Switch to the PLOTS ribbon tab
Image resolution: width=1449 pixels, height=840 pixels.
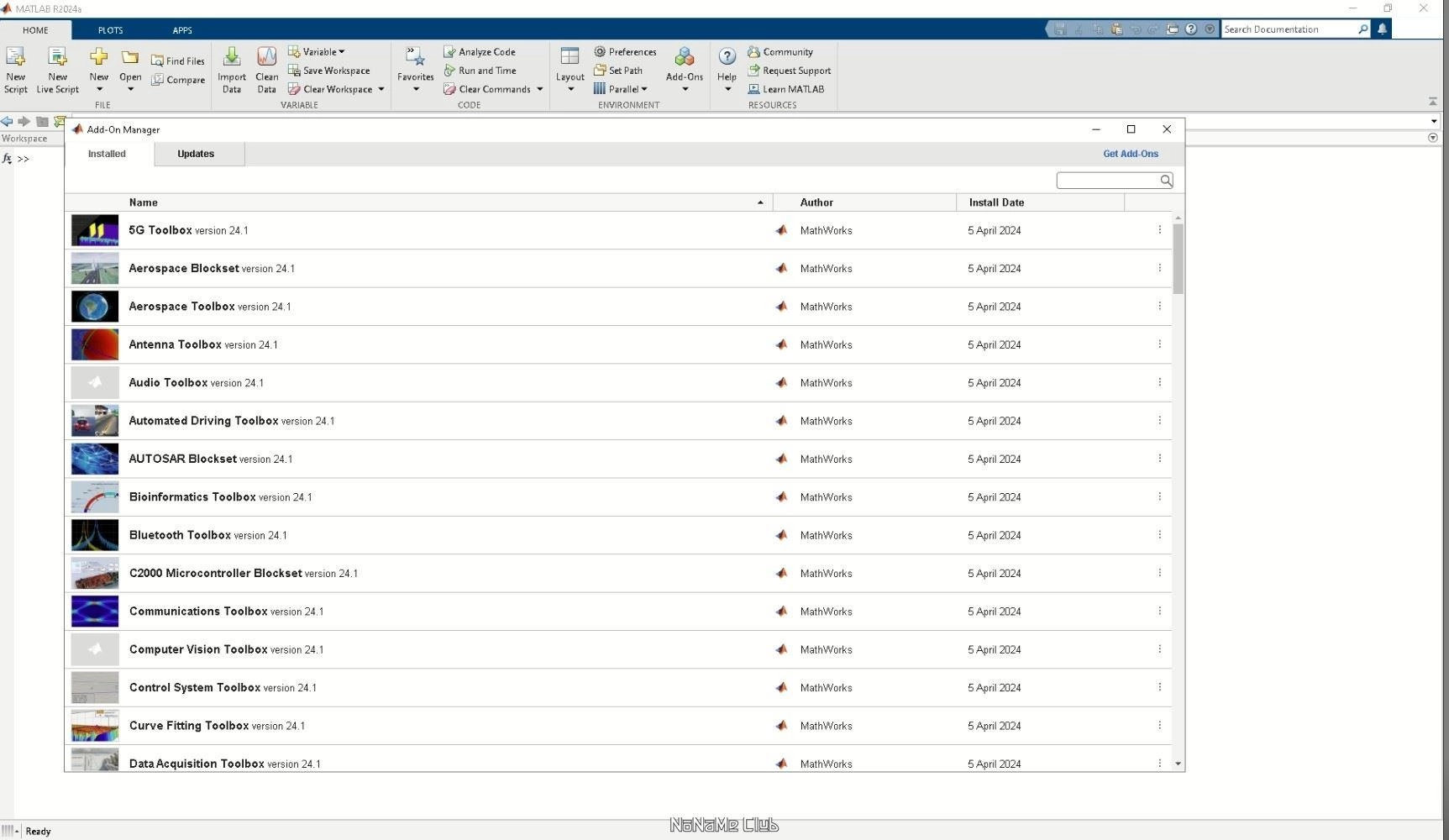coord(110,30)
